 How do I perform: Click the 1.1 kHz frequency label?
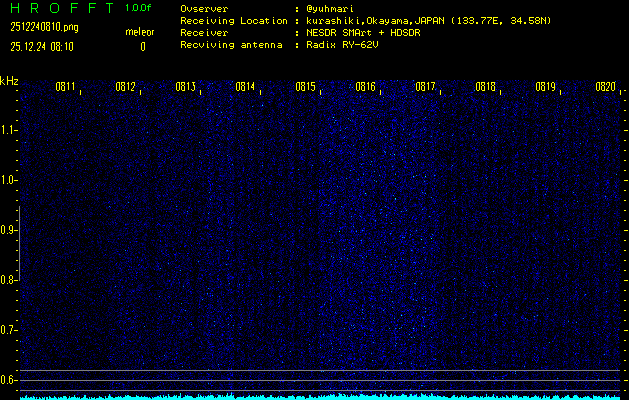[9, 130]
